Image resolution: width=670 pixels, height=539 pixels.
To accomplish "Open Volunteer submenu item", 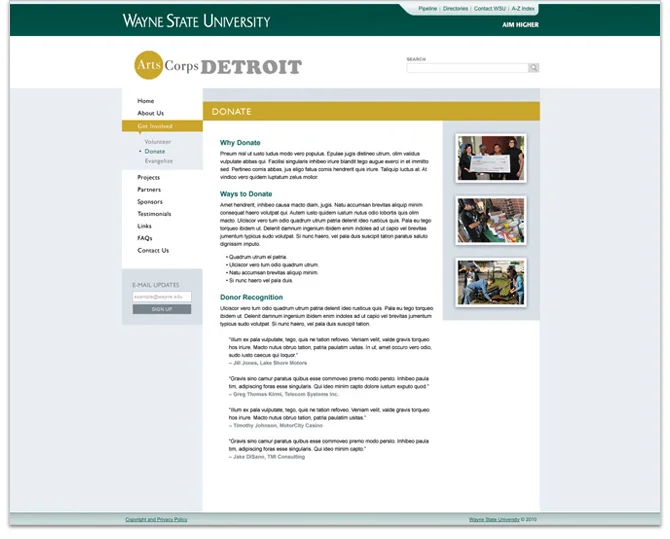I will click(x=158, y=141).
